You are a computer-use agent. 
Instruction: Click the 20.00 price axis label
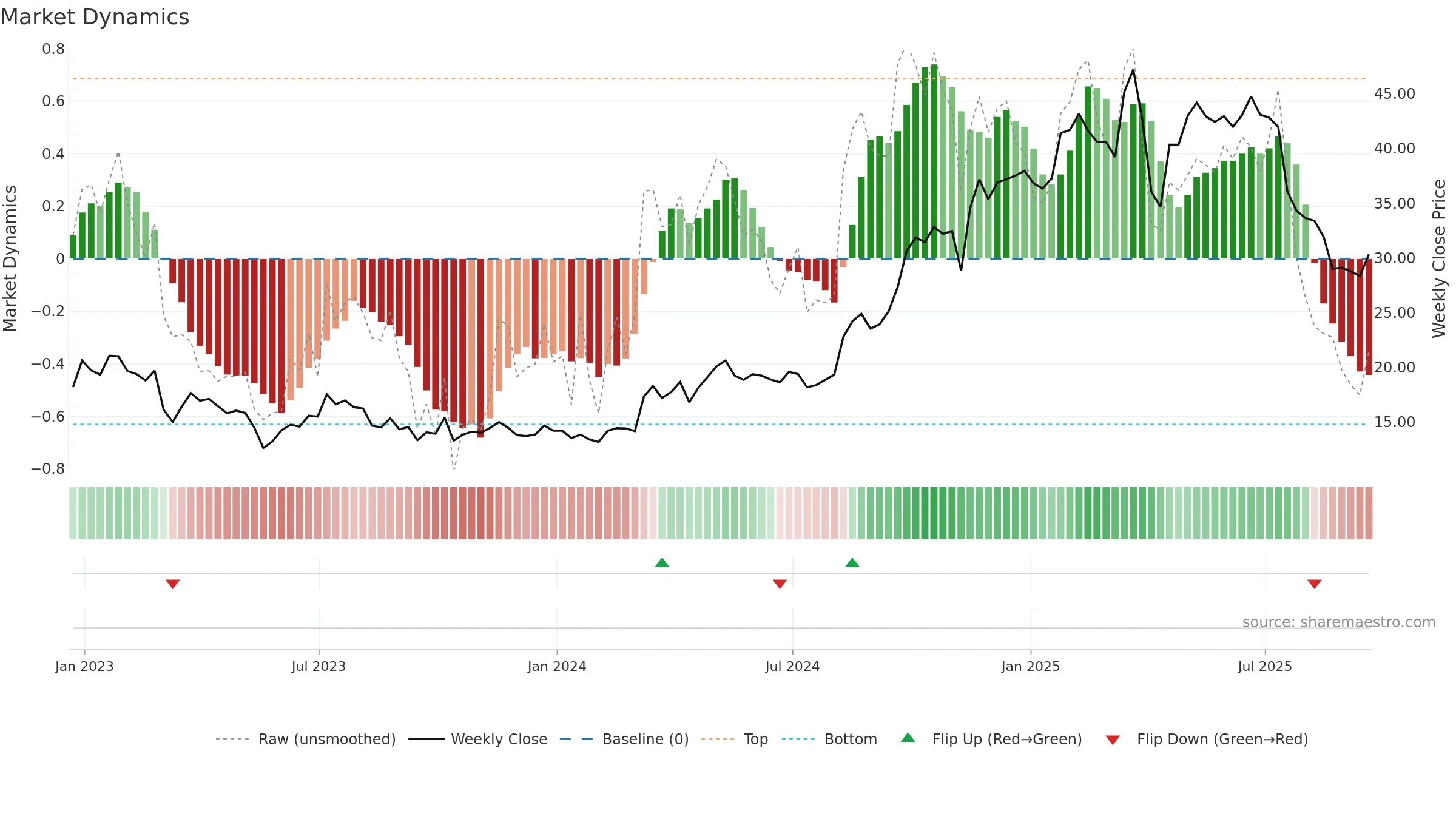[x=1394, y=368]
